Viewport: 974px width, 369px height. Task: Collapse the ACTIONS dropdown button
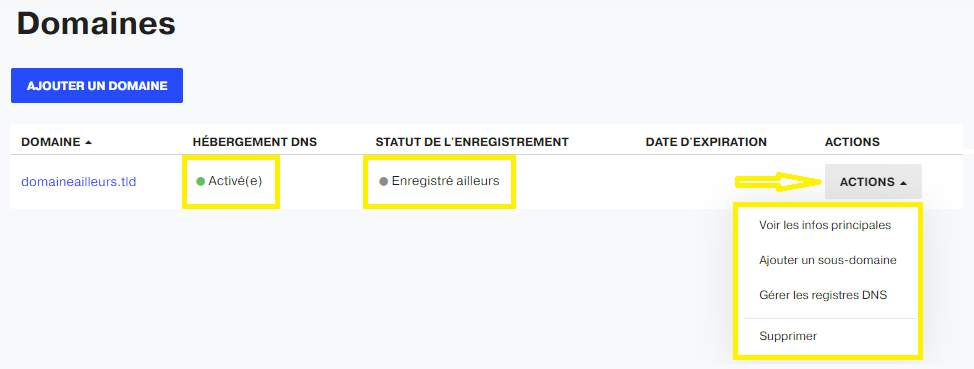coord(873,182)
